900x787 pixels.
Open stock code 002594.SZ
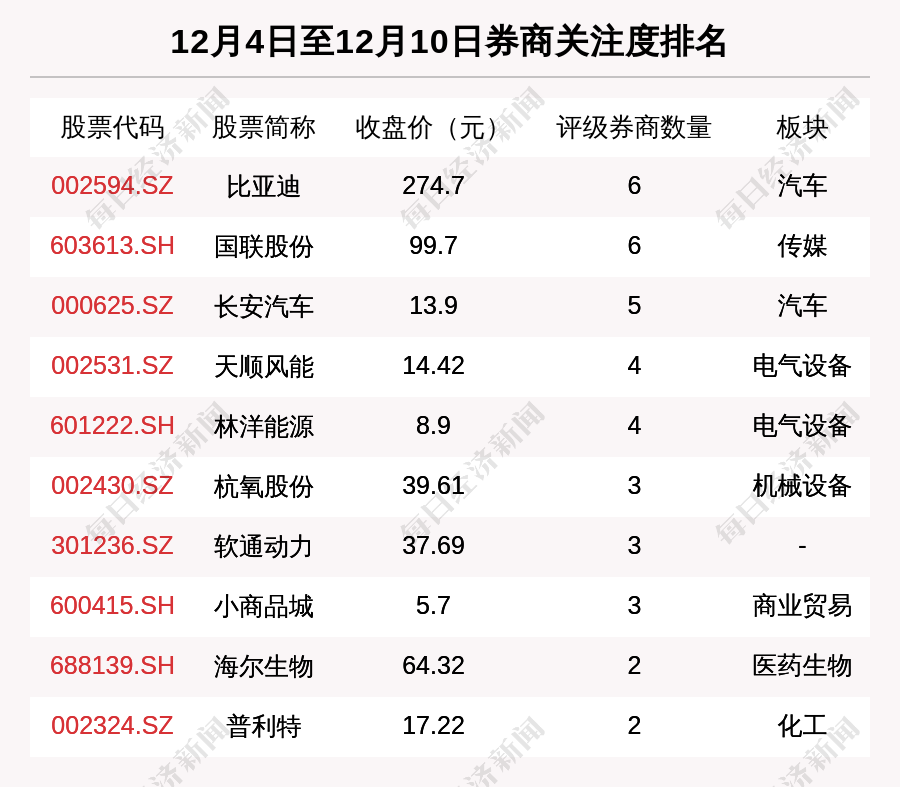pyautogui.click(x=112, y=186)
